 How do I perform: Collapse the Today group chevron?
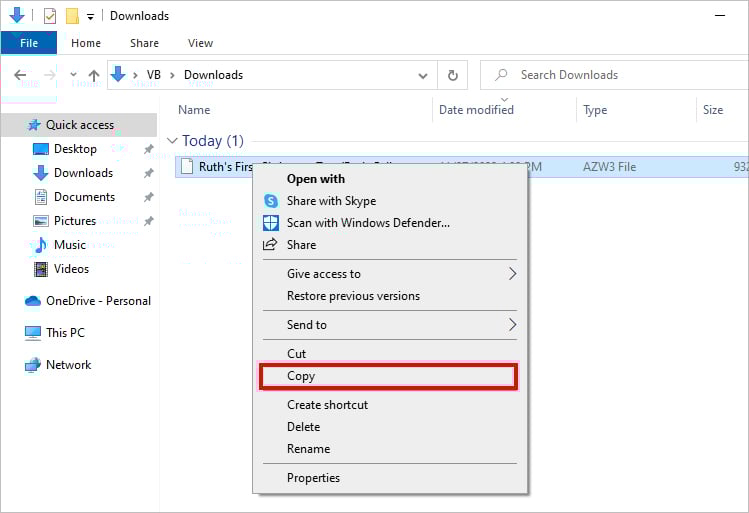(x=172, y=141)
